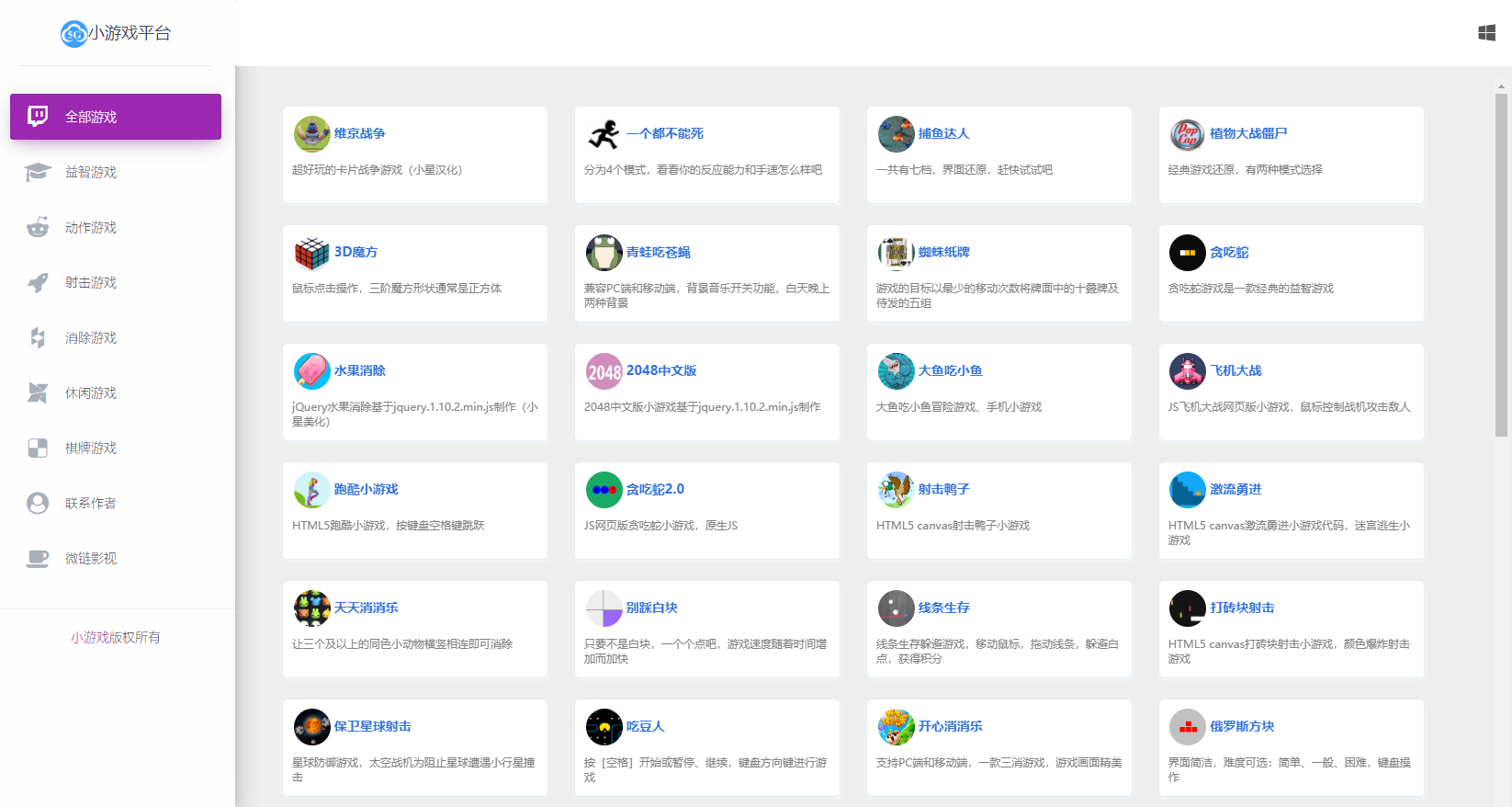Open the 飞机大战 airplane icon

(1187, 371)
